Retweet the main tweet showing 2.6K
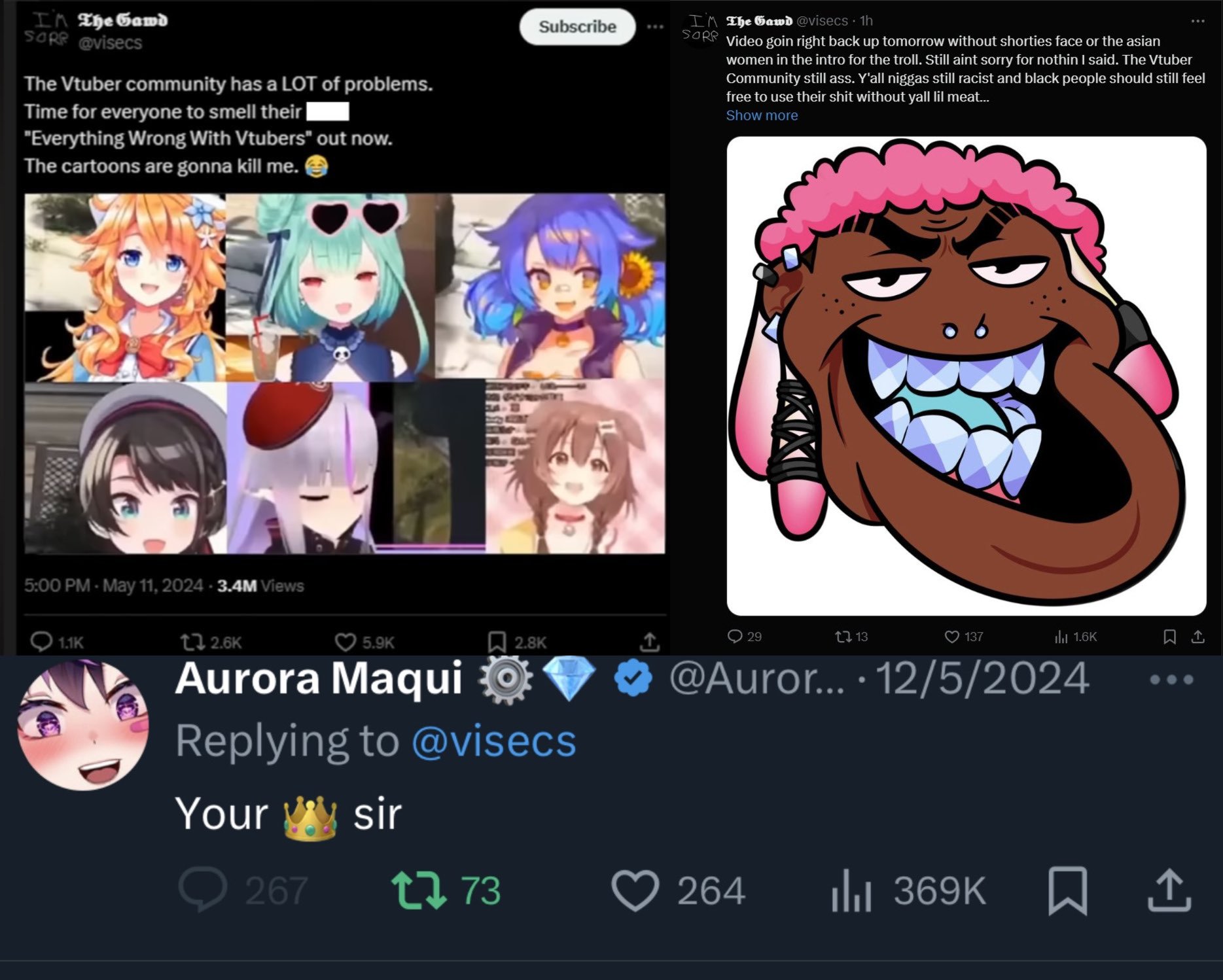This screenshot has height=980, width=1223. click(x=211, y=642)
